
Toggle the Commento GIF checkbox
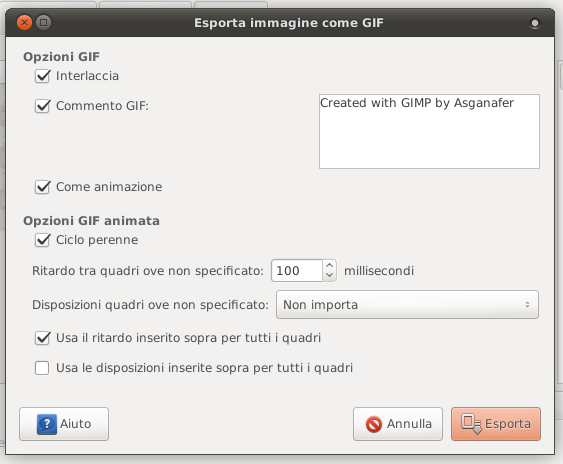pos(42,106)
